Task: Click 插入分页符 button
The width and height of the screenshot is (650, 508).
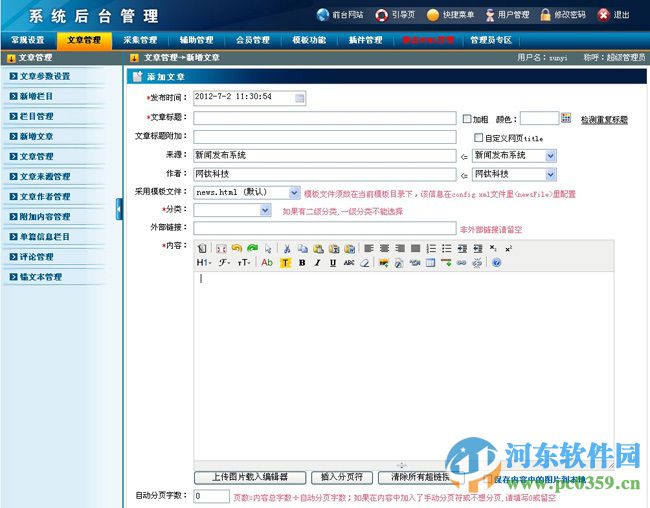Action: (x=342, y=477)
